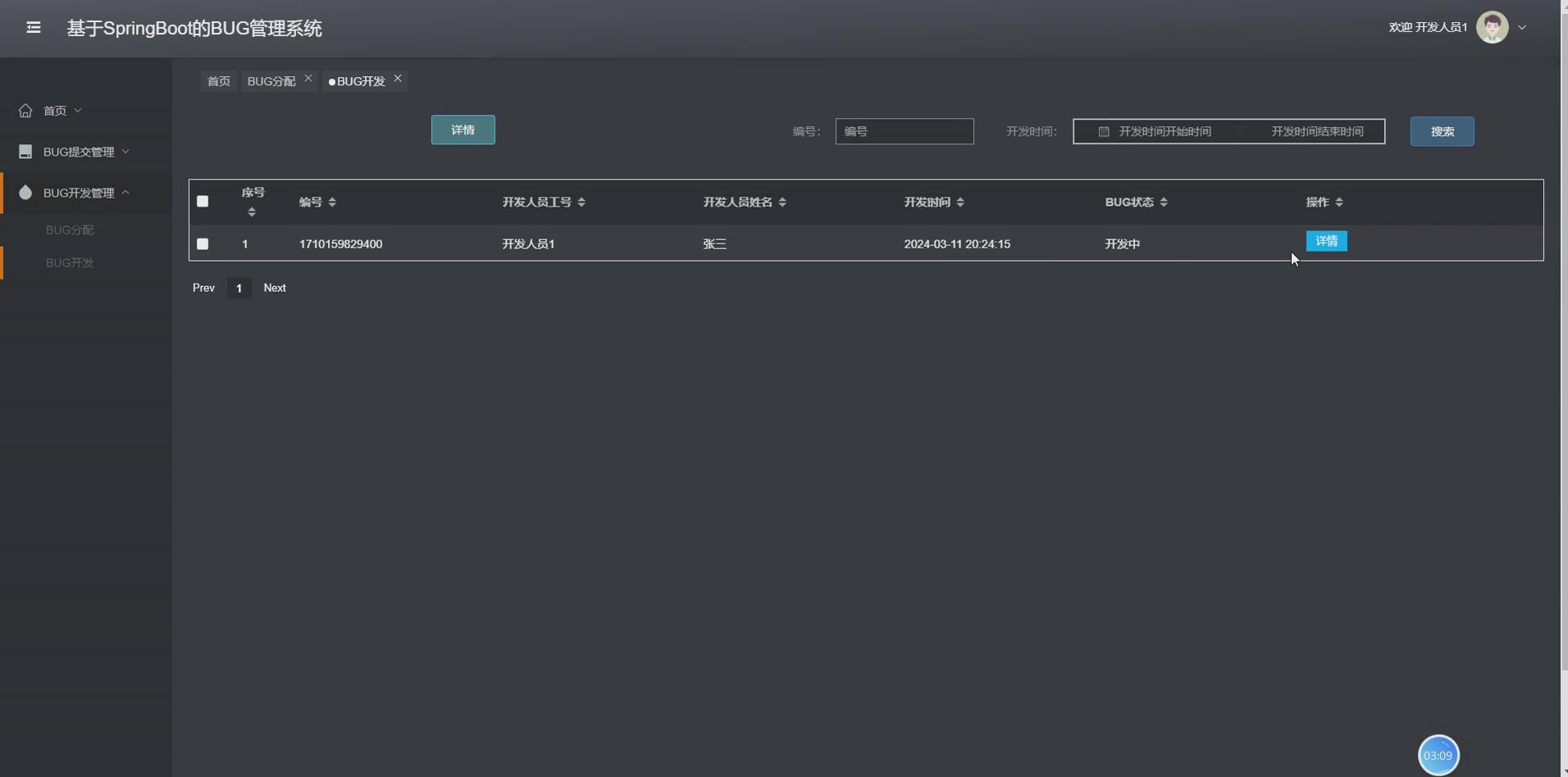Click the BUG提交管理 sidebar icon
The height and width of the screenshot is (777, 1568).
(x=25, y=152)
